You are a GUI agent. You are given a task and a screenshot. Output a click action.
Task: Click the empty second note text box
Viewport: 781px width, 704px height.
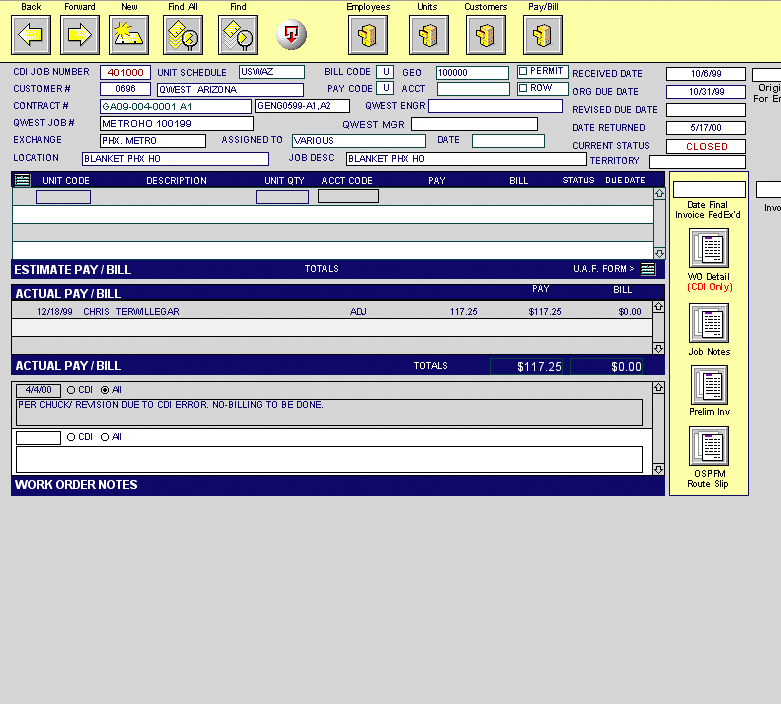(x=329, y=459)
